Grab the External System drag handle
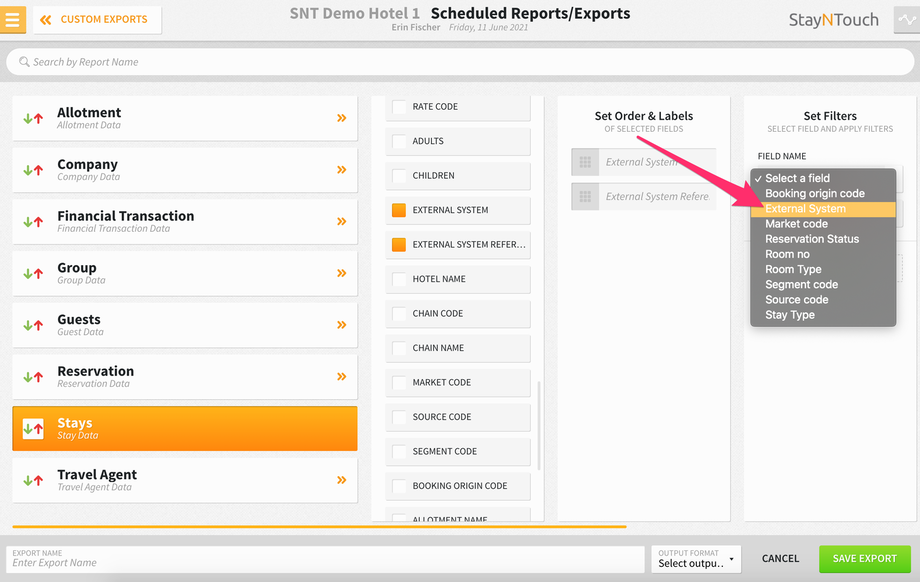The image size is (920, 582). pos(585,162)
